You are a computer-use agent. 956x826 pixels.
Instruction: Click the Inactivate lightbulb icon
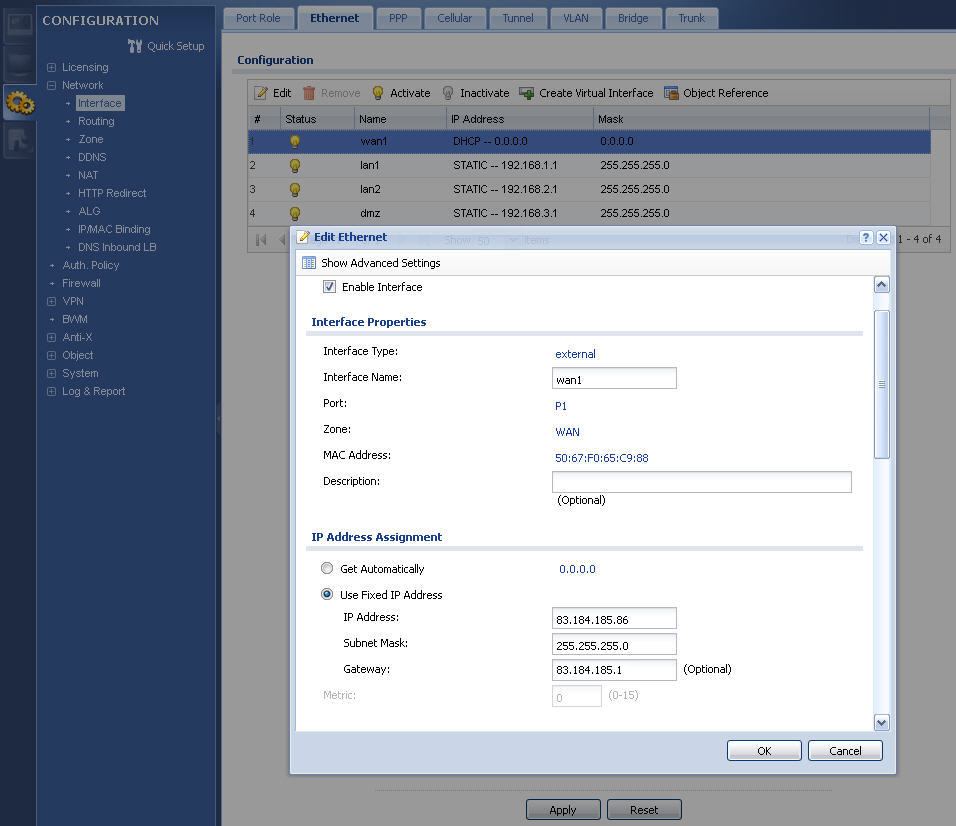[448, 93]
